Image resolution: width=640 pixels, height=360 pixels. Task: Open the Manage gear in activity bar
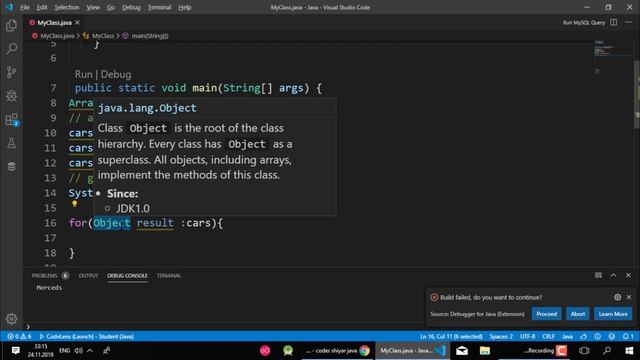pos(11,319)
